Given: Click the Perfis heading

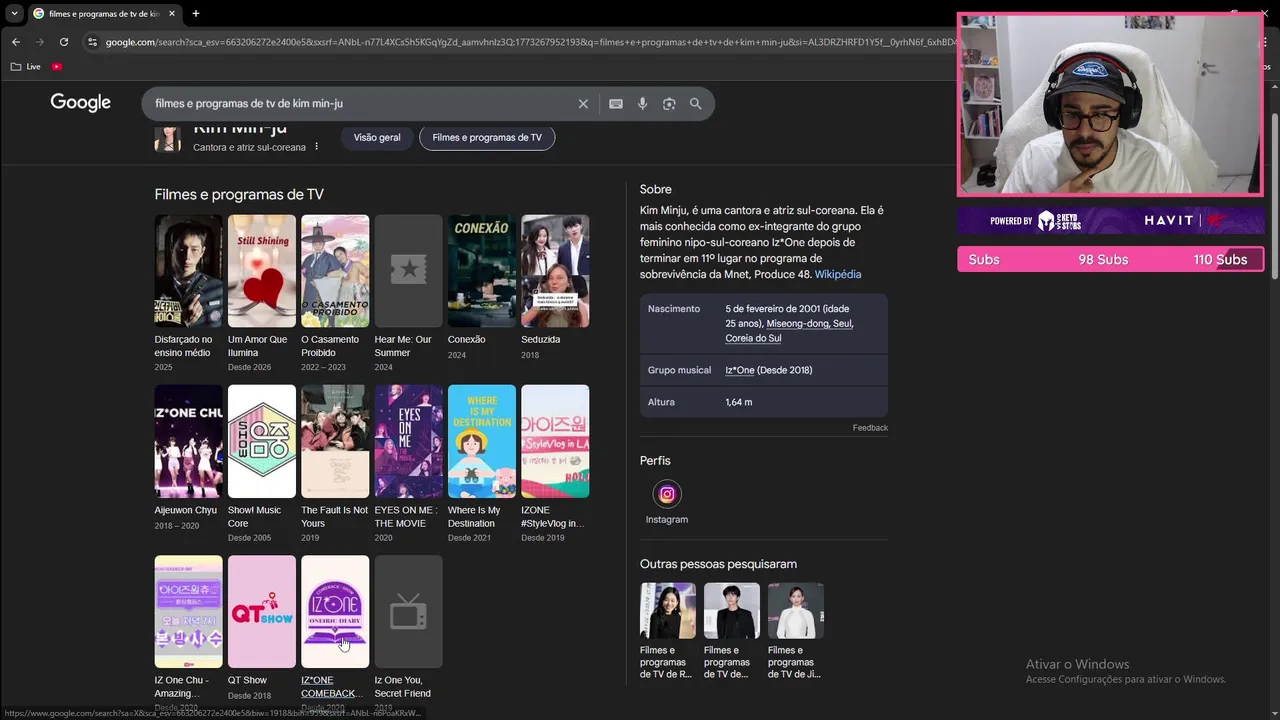Looking at the screenshot, I should pos(655,461).
